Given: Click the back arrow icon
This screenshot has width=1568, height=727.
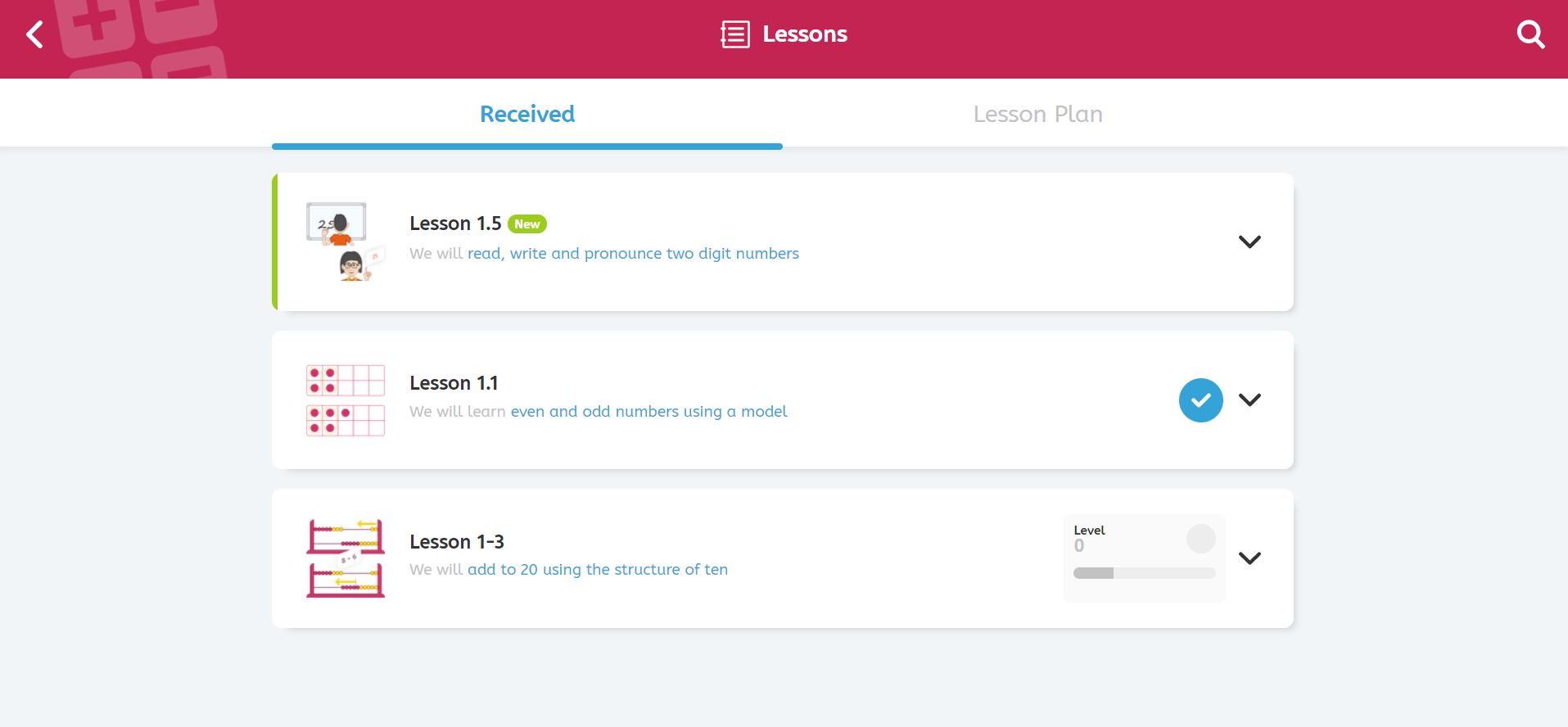Looking at the screenshot, I should pos(34,34).
